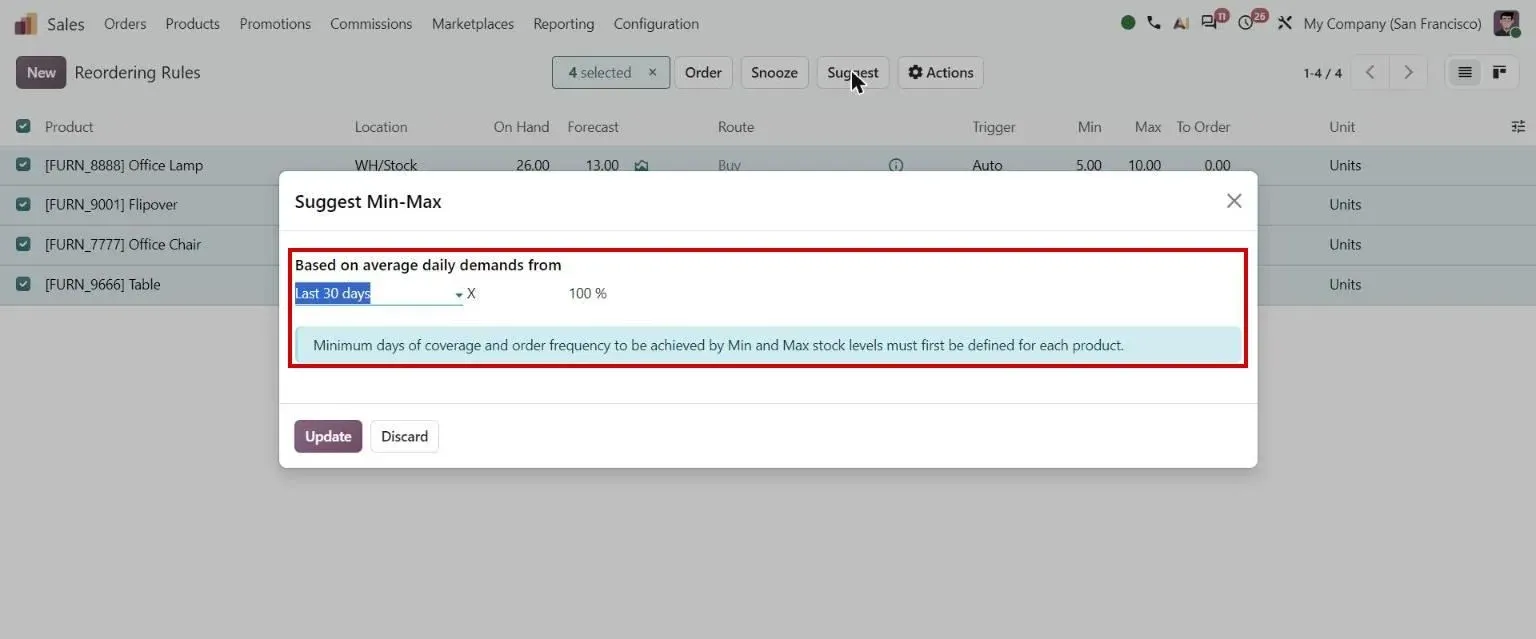Open the user avatar menu
Screen dimensions: 1536x639
(1506, 23)
